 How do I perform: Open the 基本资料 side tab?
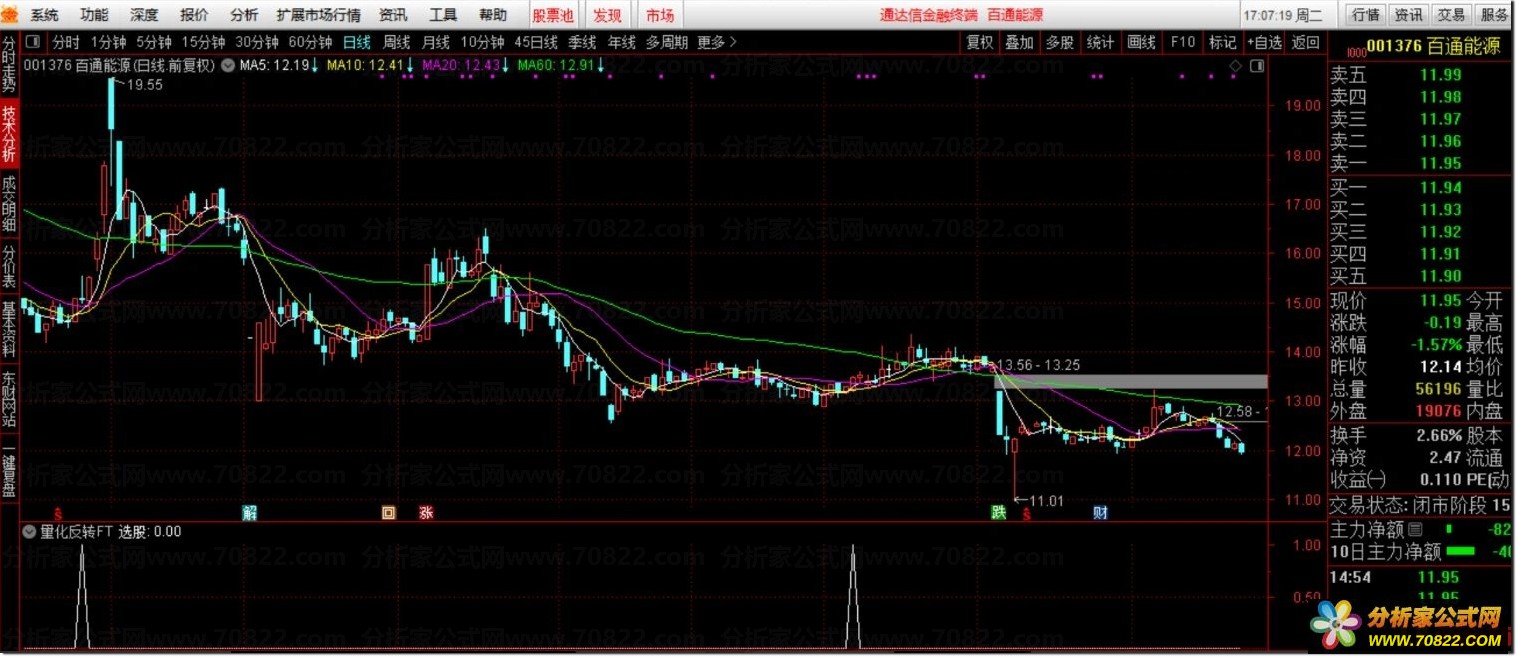tap(9, 330)
